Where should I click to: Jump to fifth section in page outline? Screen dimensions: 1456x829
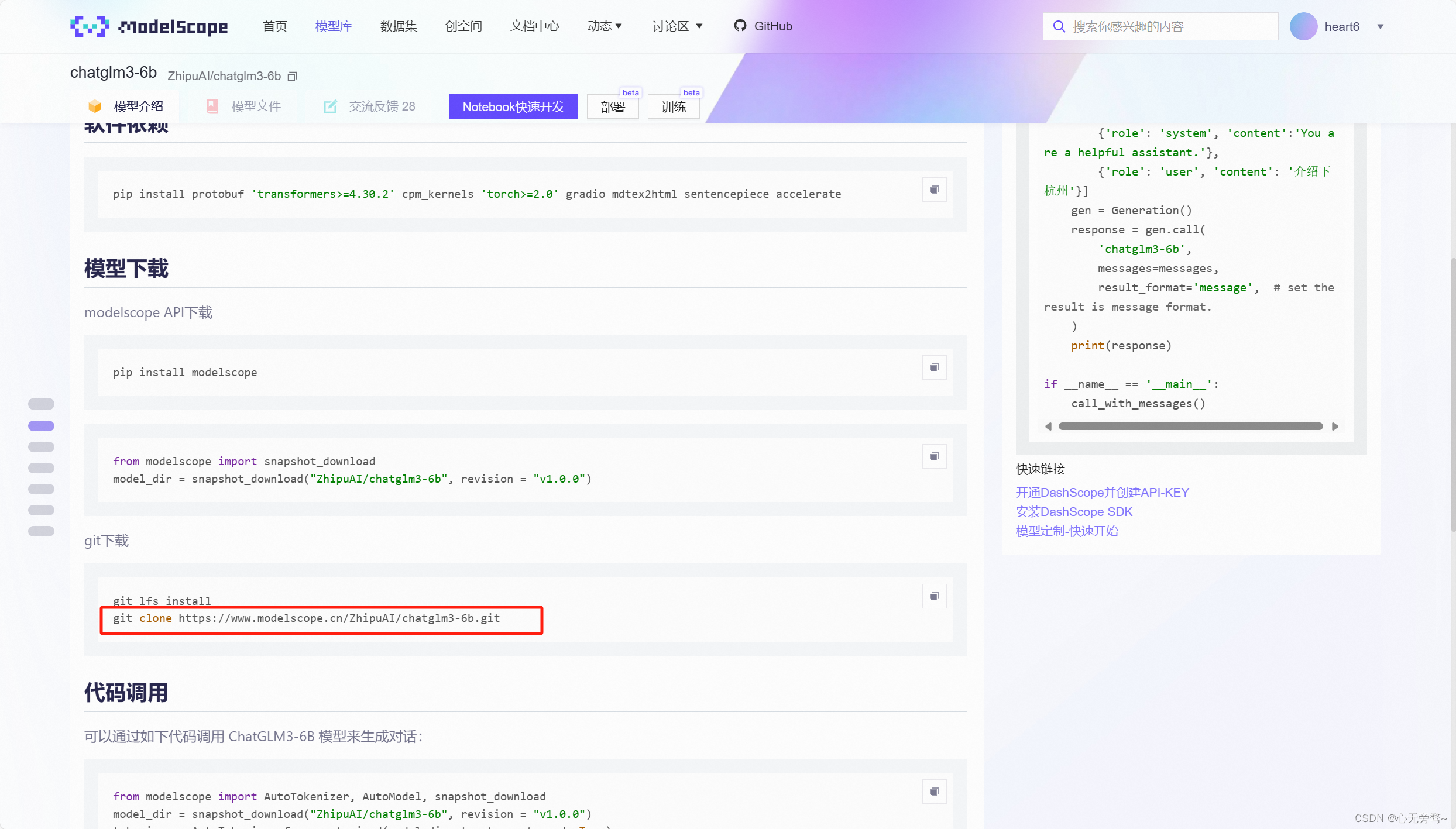pyautogui.click(x=41, y=489)
